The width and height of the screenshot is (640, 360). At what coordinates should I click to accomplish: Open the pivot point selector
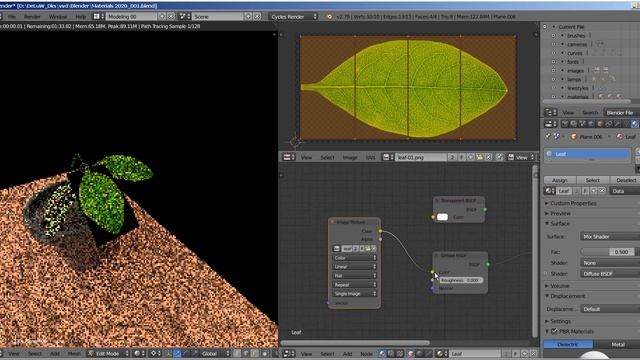pyautogui.click(x=155, y=353)
